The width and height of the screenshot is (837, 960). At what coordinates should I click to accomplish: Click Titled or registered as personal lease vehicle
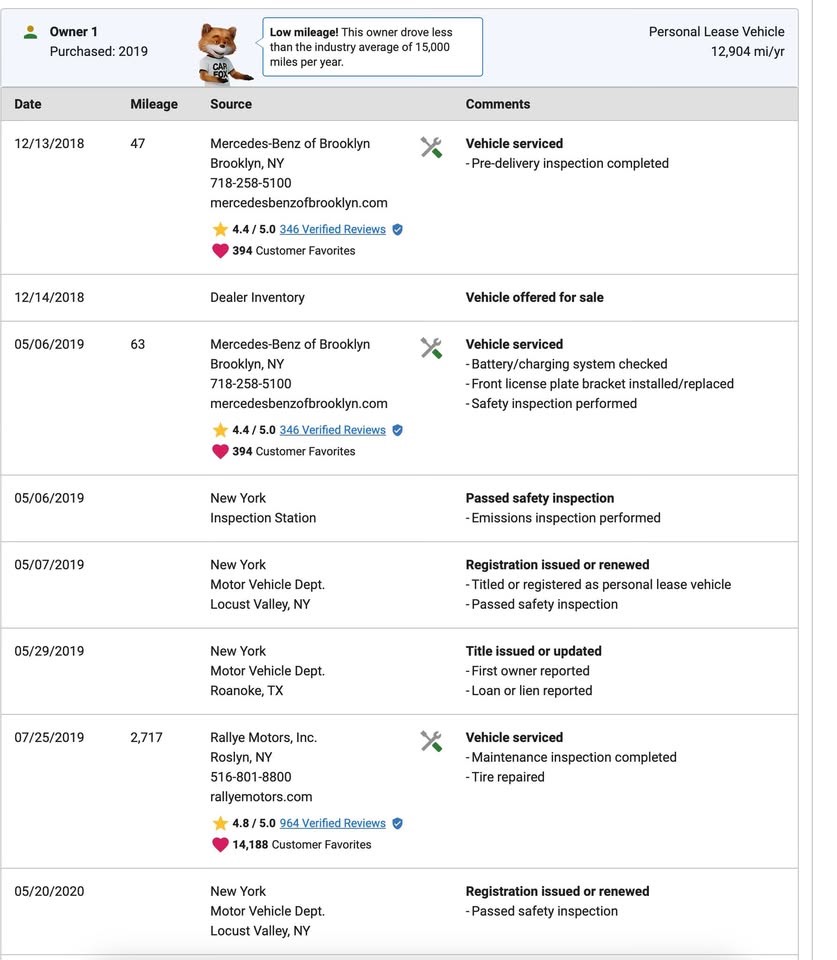(x=598, y=585)
